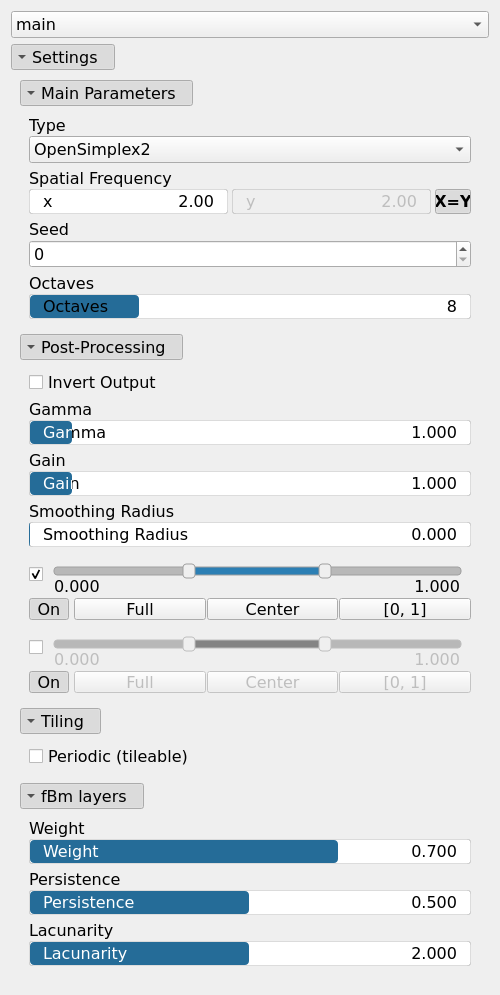Collapse the fBm layers group
Screen dimensions: 500x995
coord(82,796)
